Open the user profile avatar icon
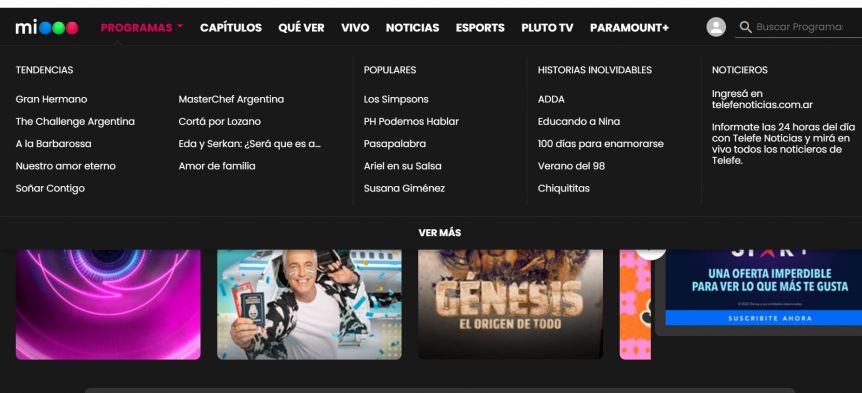 pyautogui.click(x=716, y=27)
